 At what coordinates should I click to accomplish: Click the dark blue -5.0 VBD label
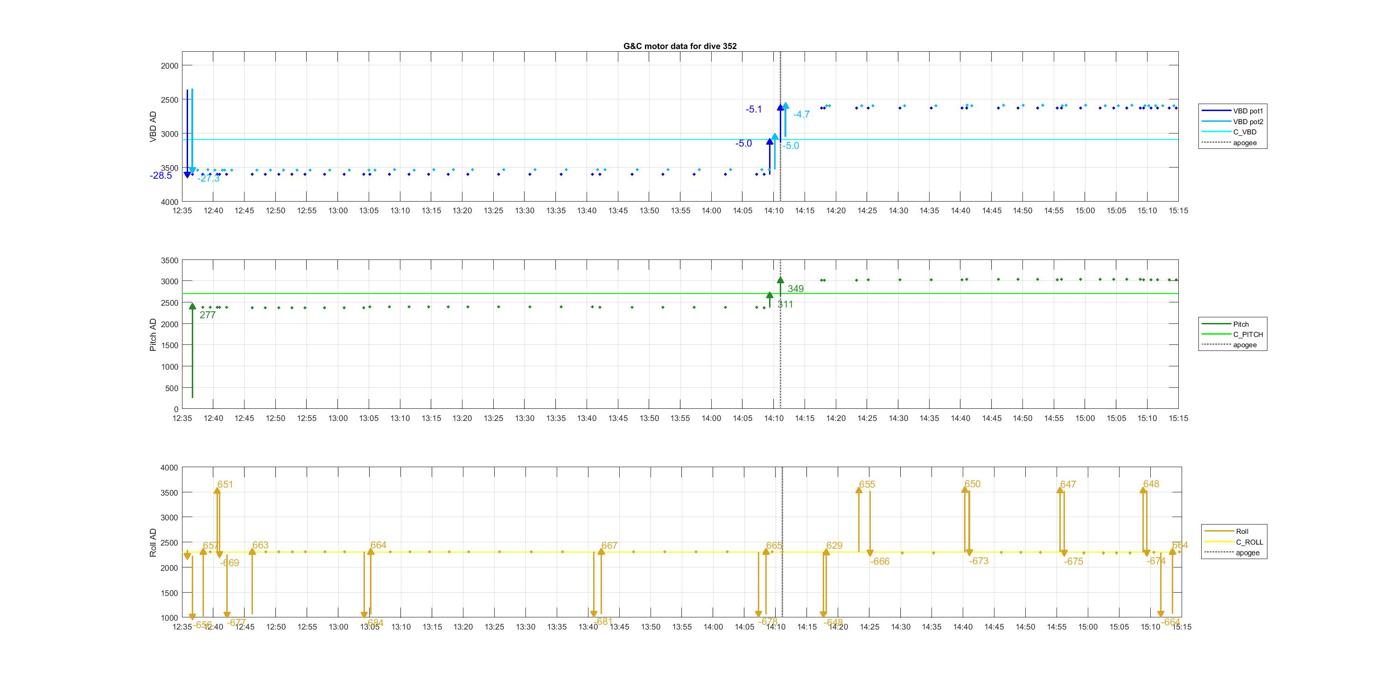pos(743,144)
